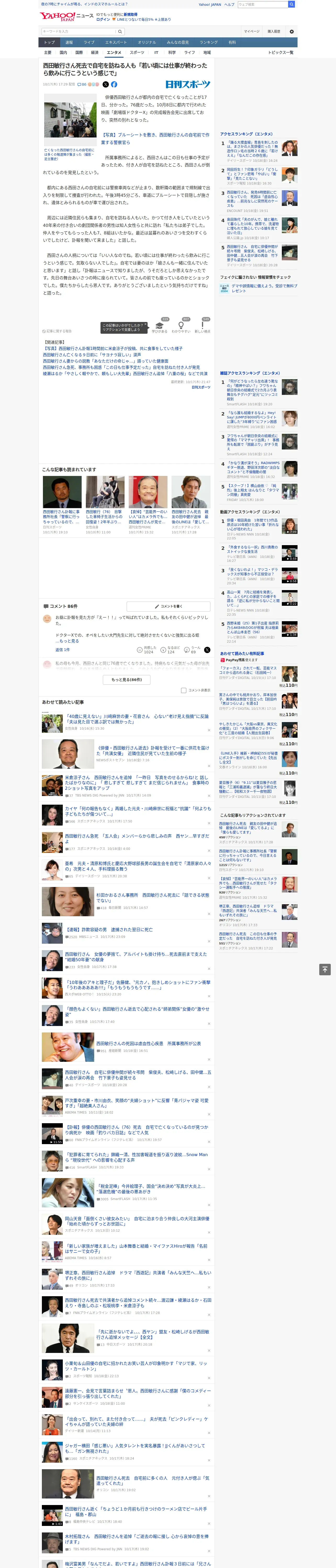Play the video ranked first in 動画アクセスランキング
Screen dimensions: 336x1568
(x=289, y=526)
